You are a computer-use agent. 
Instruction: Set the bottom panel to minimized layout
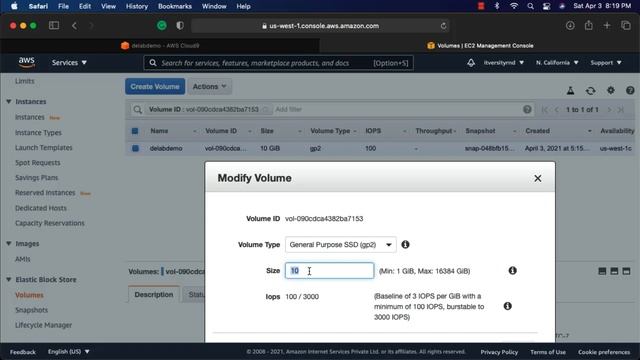point(602,271)
